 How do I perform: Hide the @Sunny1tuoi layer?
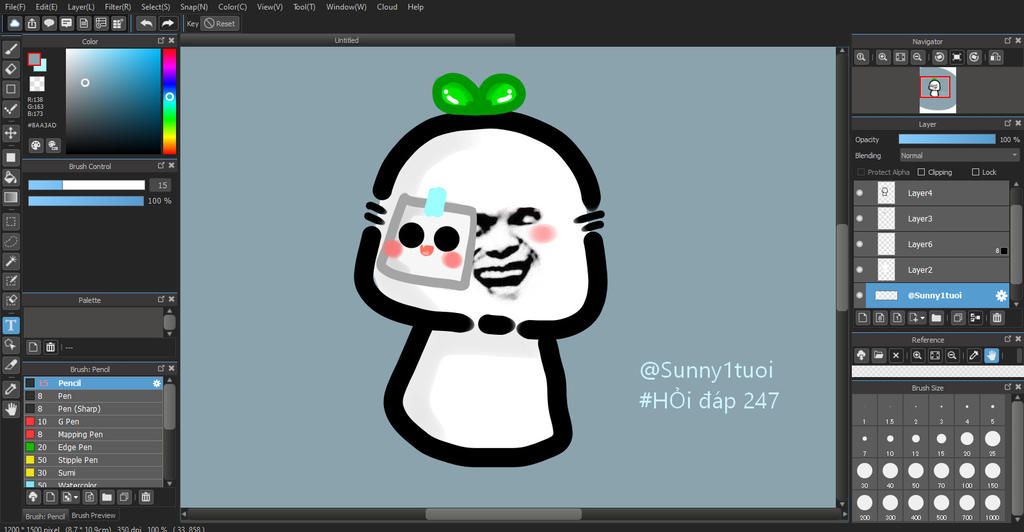pyautogui.click(x=859, y=296)
